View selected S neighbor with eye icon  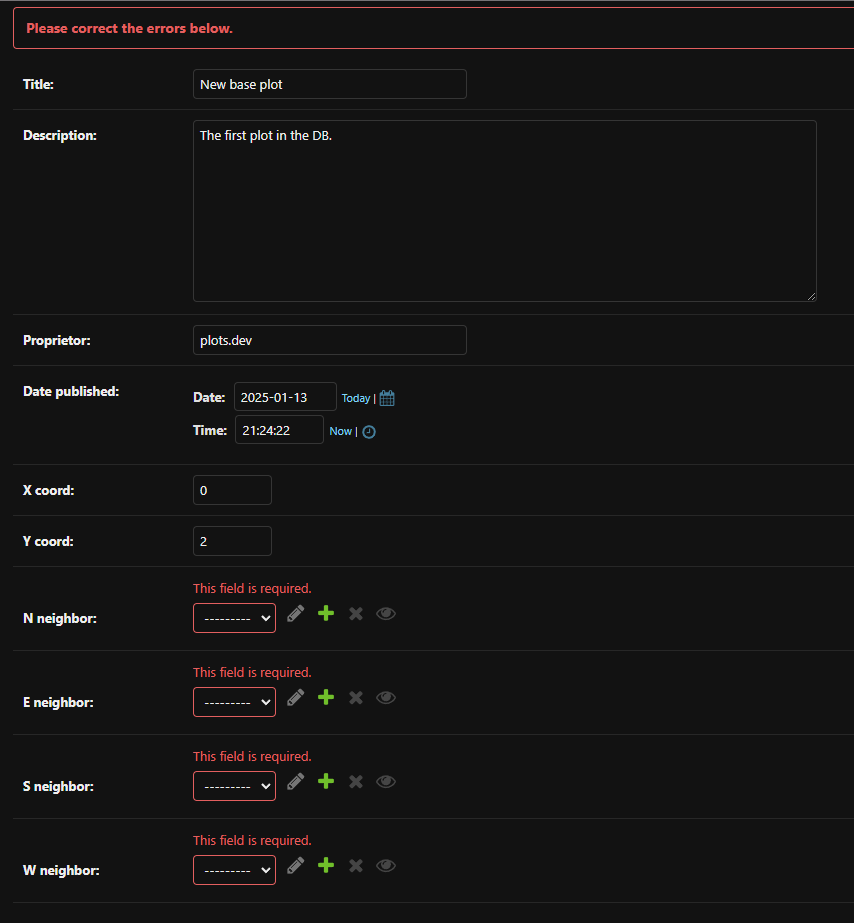386,782
